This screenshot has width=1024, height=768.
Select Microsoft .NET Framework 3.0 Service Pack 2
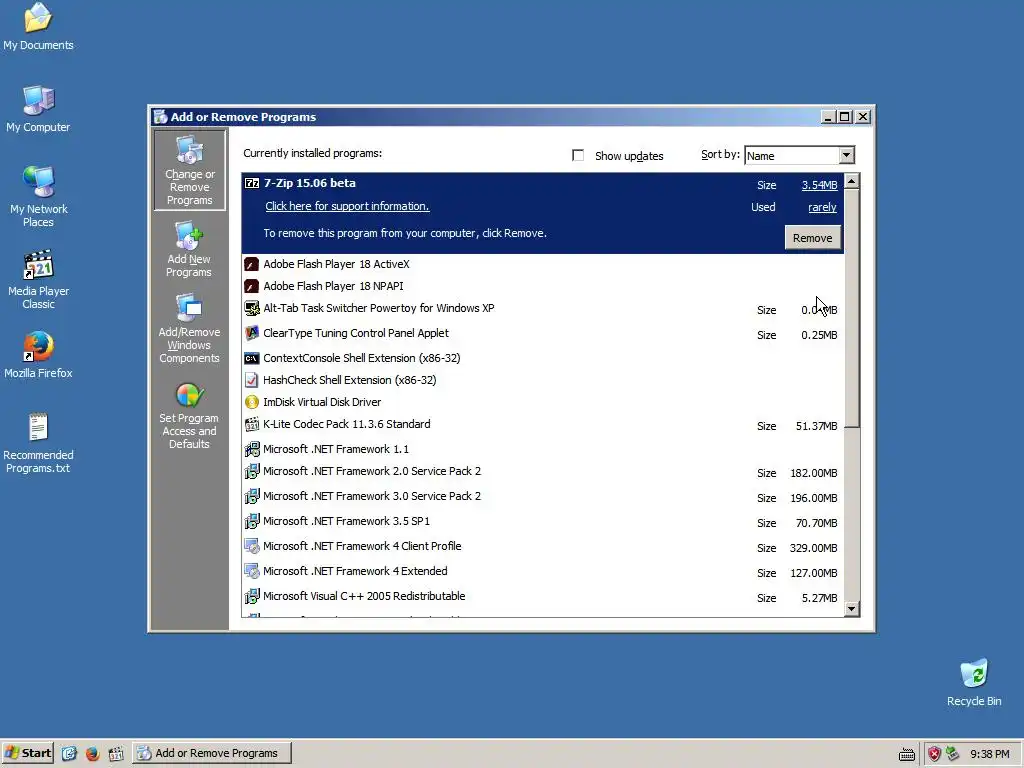(543, 496)
